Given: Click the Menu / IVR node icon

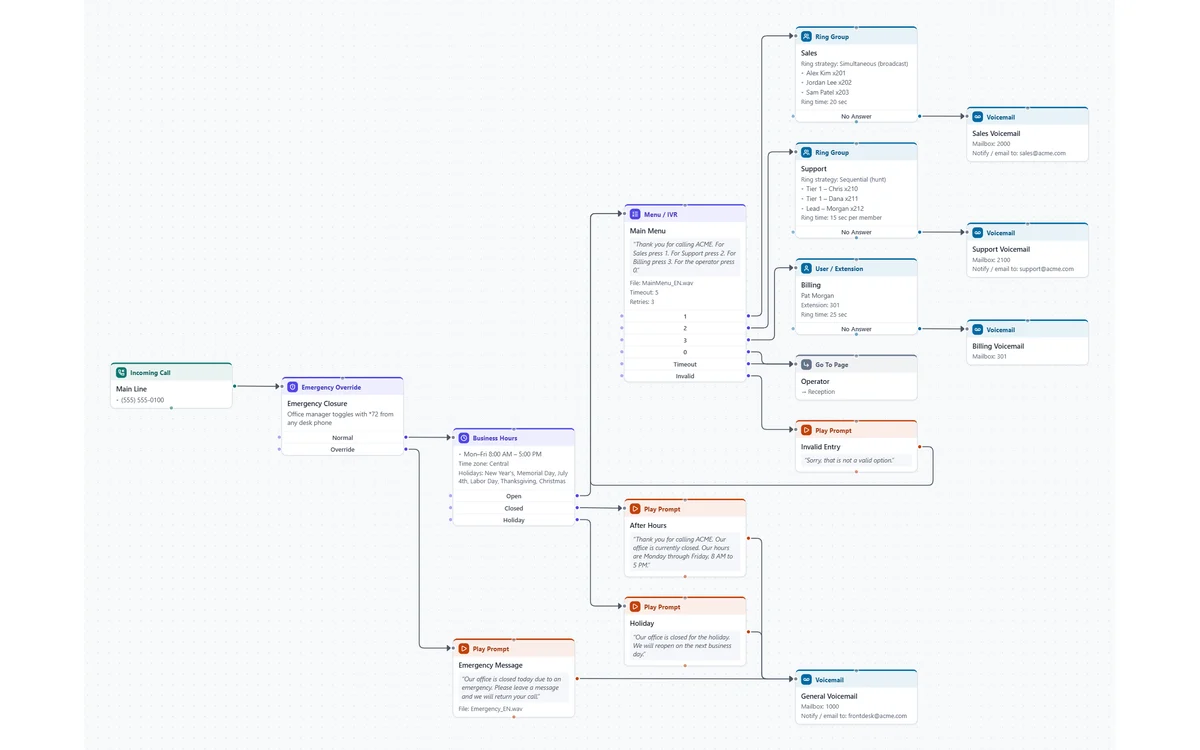Looking at the screenshot, I should tap(634, 214).
